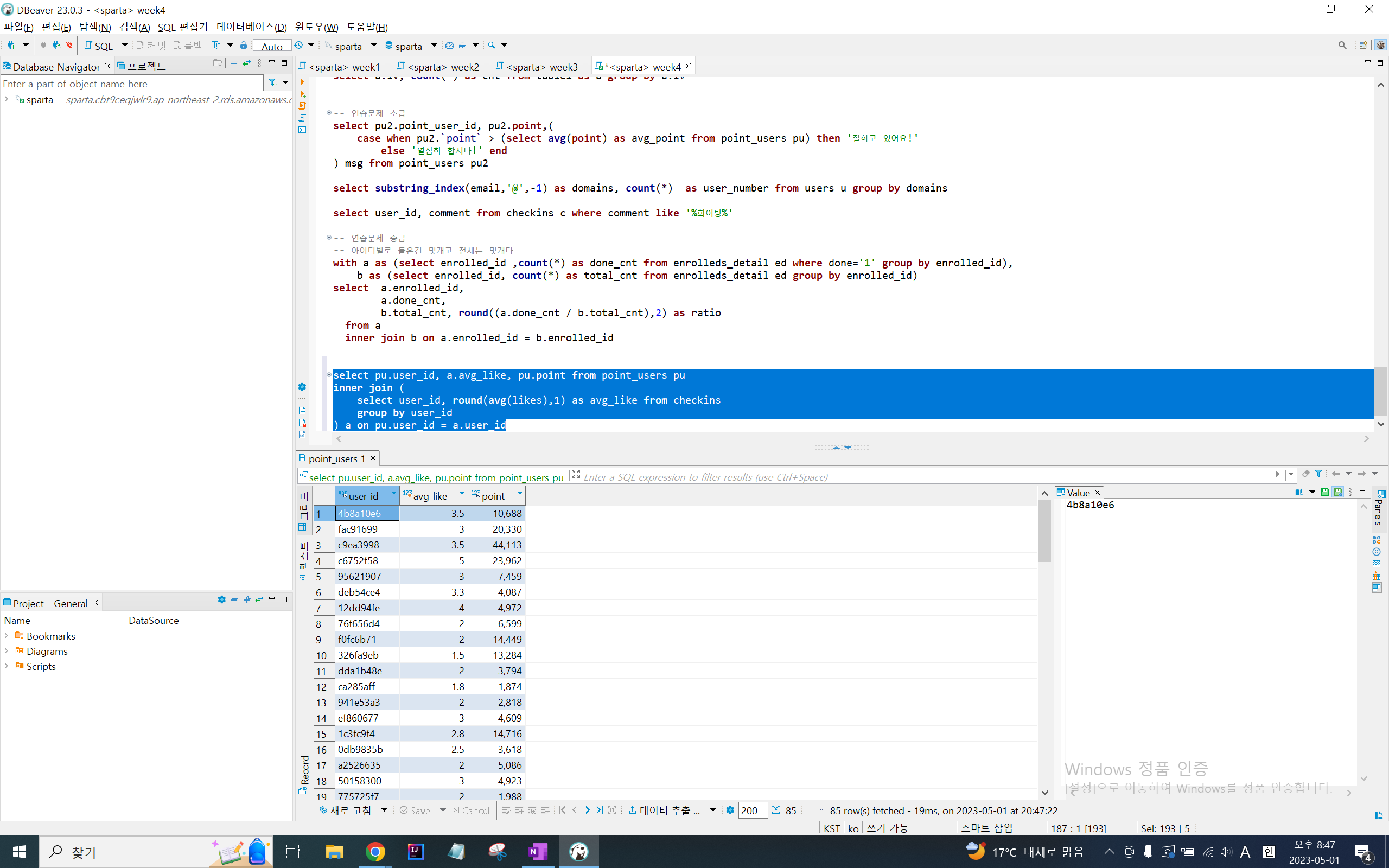The height and width of the screenshot is (868, 1389).
Task: Toggle link with editor in Database Navigator
Action: click(247, 63)
